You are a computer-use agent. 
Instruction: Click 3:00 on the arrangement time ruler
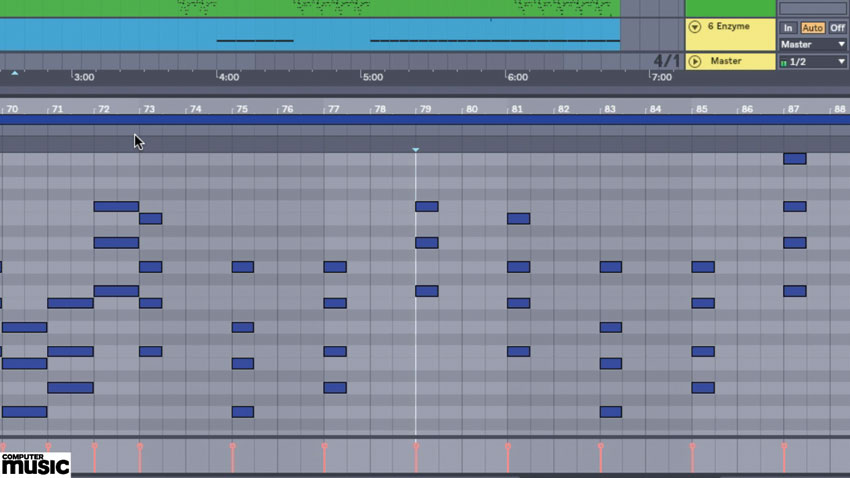click(84, 77)
